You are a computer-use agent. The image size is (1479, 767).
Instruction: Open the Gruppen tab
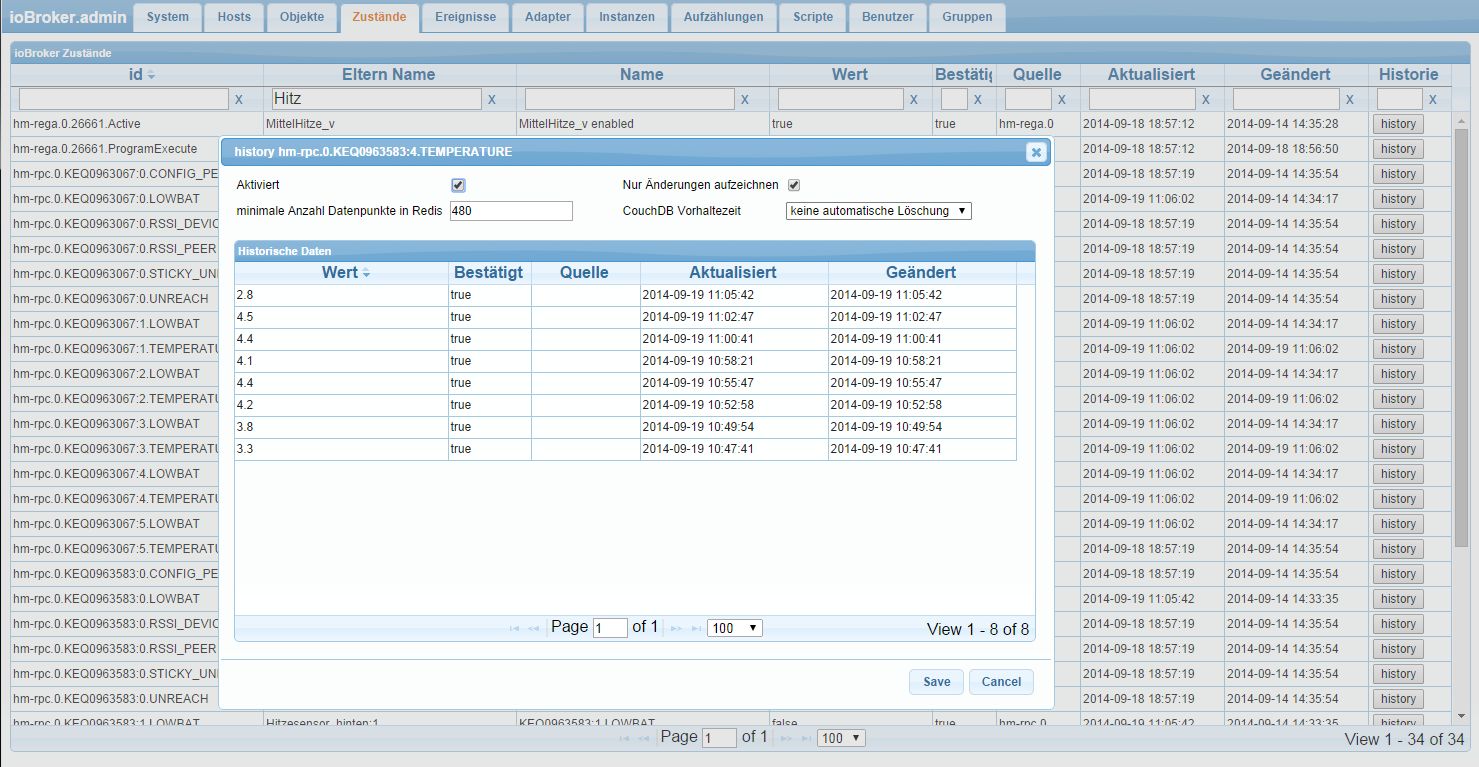pyautogui.click(x=967, y=17)
